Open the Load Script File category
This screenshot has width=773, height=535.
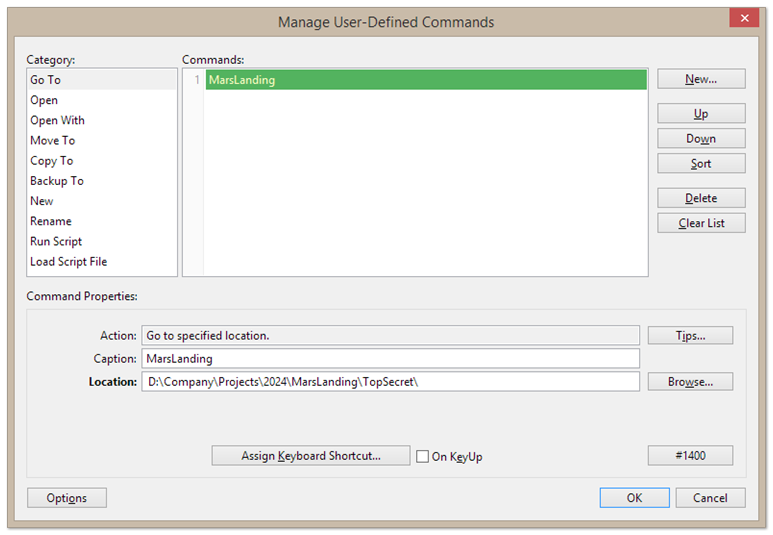pos(68,262)
